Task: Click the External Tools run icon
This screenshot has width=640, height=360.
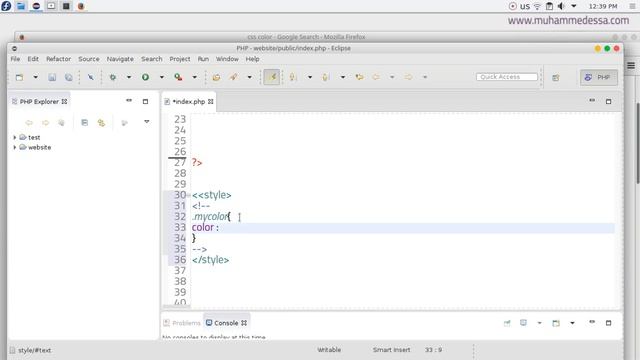Action: click(x=178, y=77)
